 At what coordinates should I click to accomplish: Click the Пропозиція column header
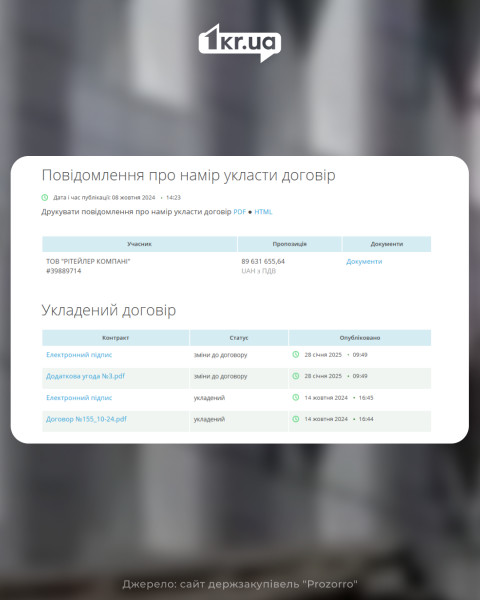[x=290, y=244]
